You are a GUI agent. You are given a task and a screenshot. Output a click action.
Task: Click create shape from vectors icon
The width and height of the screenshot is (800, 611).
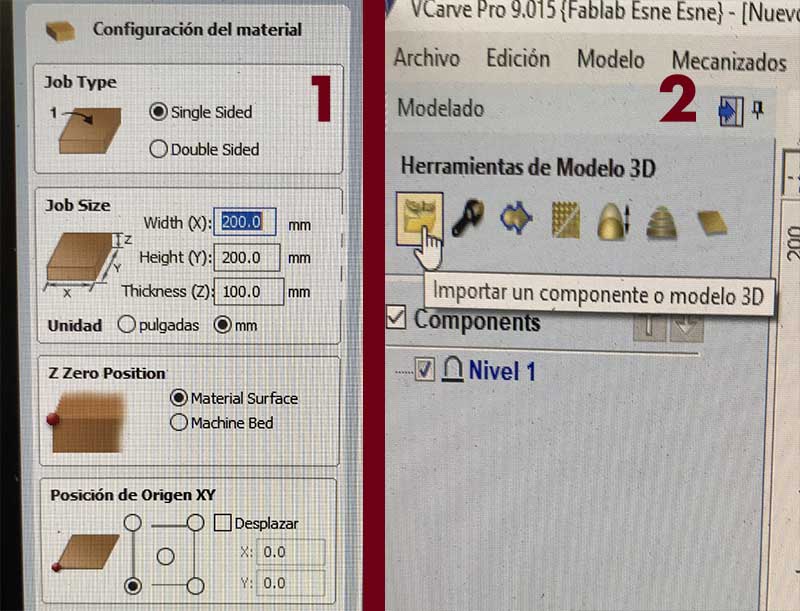coord(516,218)
